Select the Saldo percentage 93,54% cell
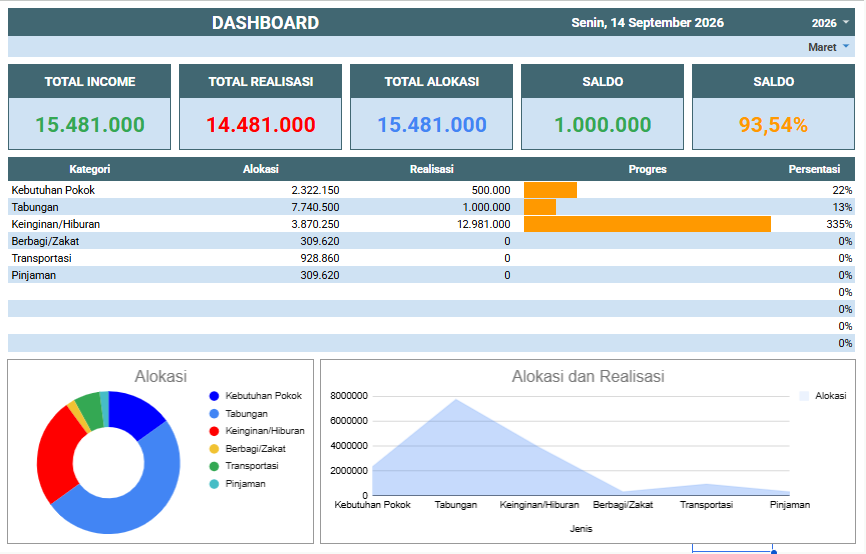 [773, 124]
